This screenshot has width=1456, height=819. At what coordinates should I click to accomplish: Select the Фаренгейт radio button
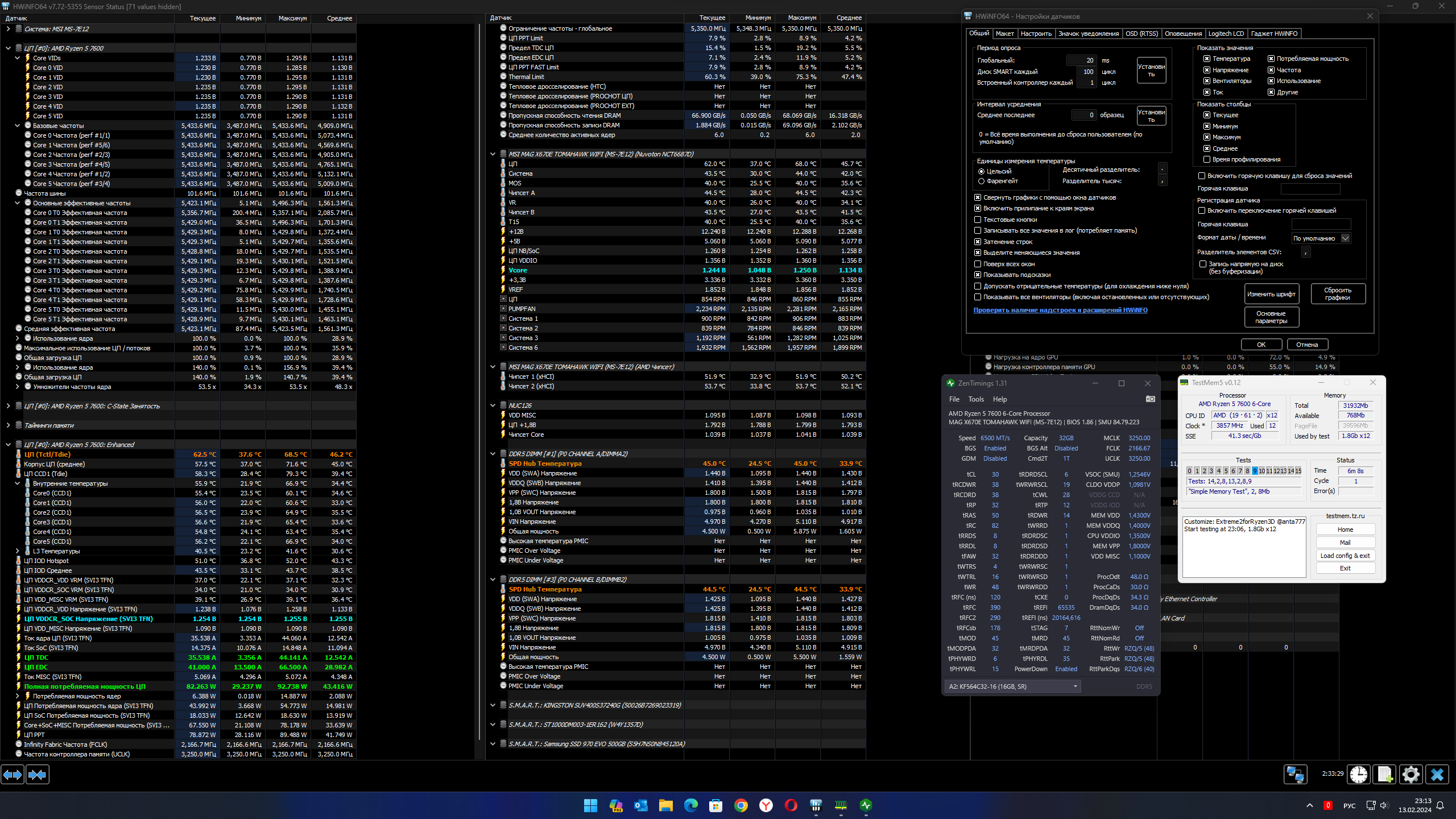pyautogui.click(x=981, y=181)
